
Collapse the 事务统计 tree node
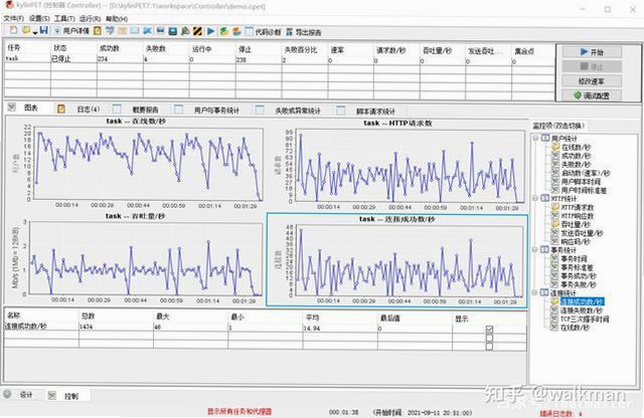[x=536, y=250]
